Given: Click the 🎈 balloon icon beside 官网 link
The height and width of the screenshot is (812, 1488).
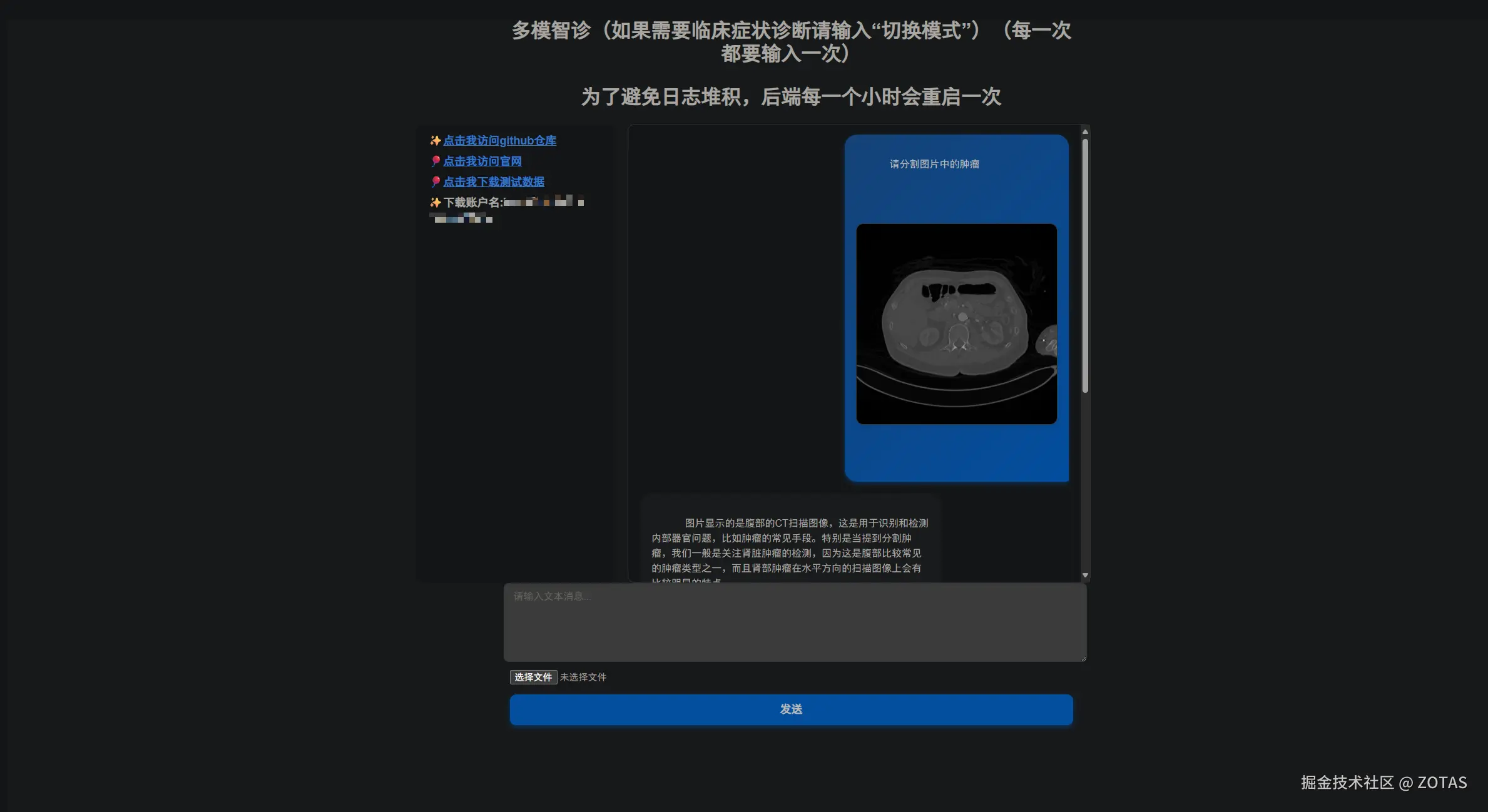Looking at the screenshot, I should pos(436,161).
